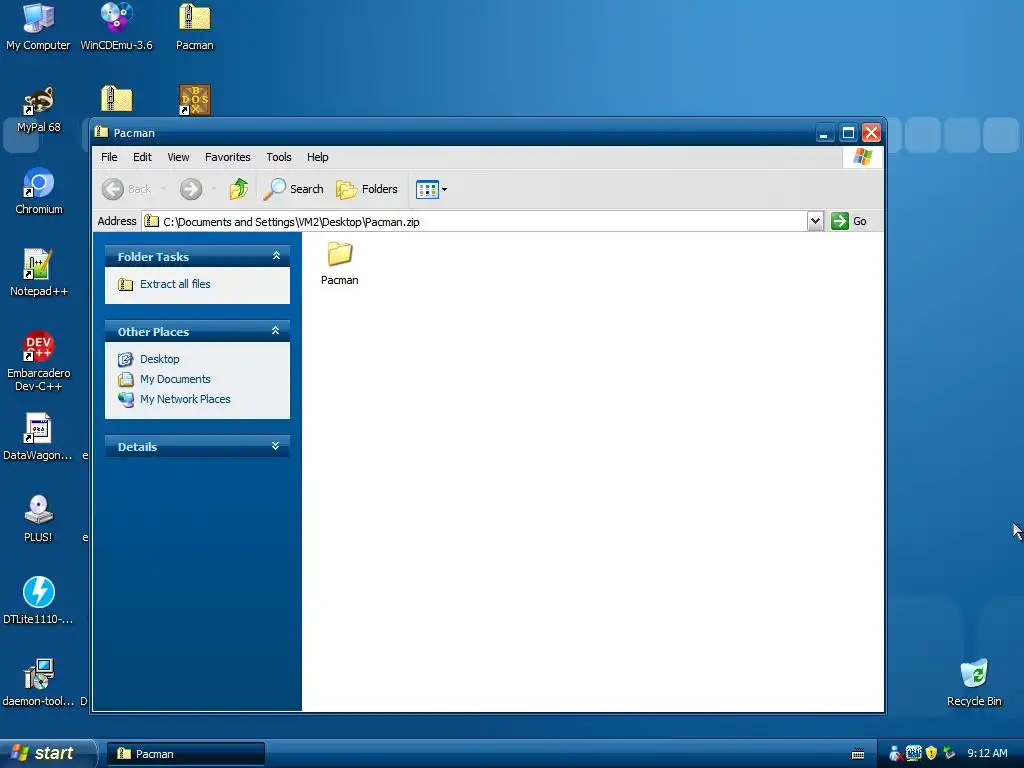The width and height of the screenshot is (1024, 768).
Task: Select the MyPal 68 desktop shortcut
Action: [39, 109]
